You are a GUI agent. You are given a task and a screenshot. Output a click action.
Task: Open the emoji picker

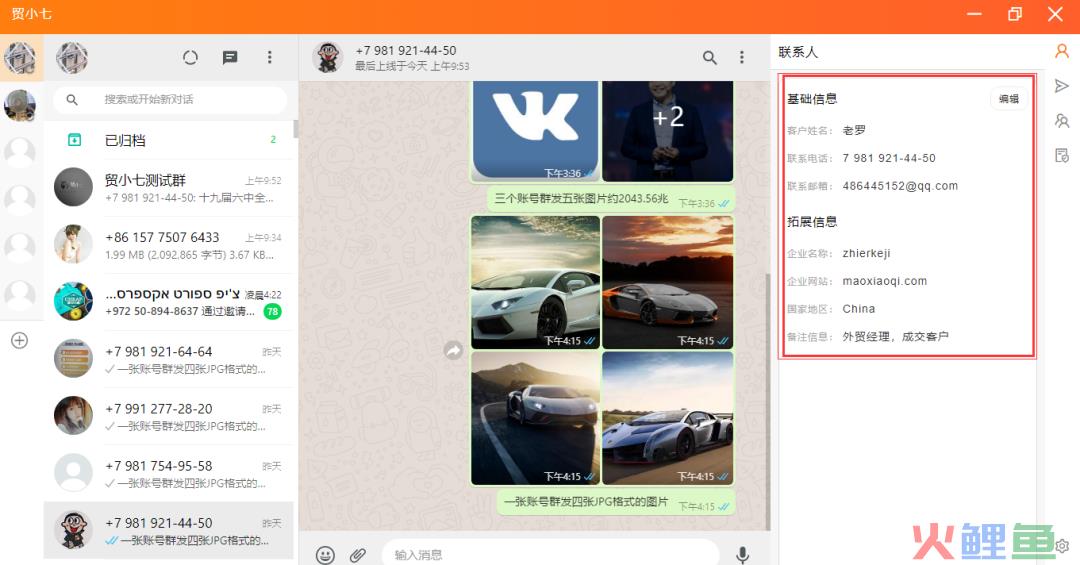(325, 554)
